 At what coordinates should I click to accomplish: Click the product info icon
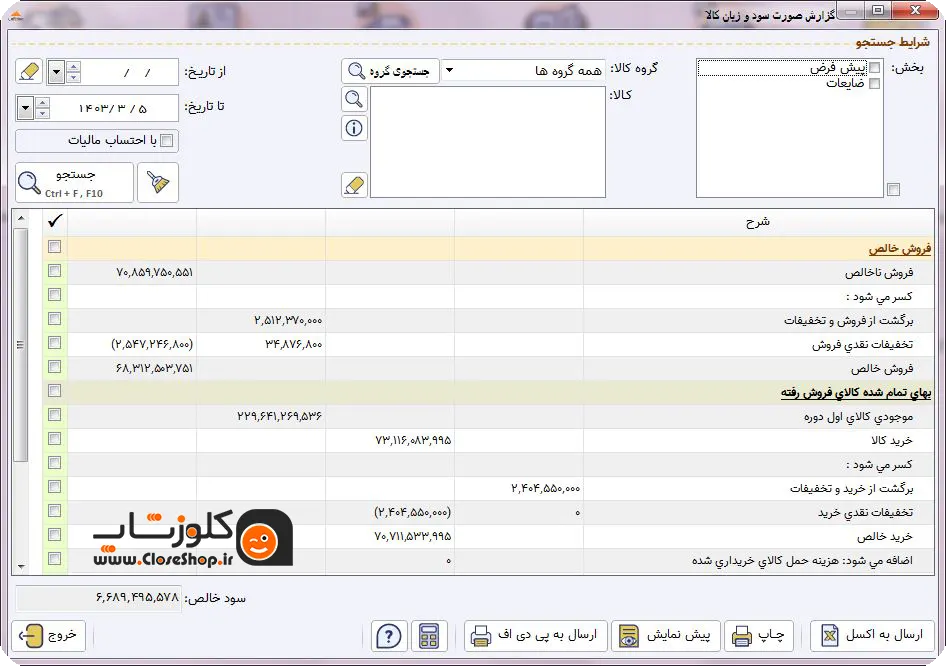click(354, 128)
